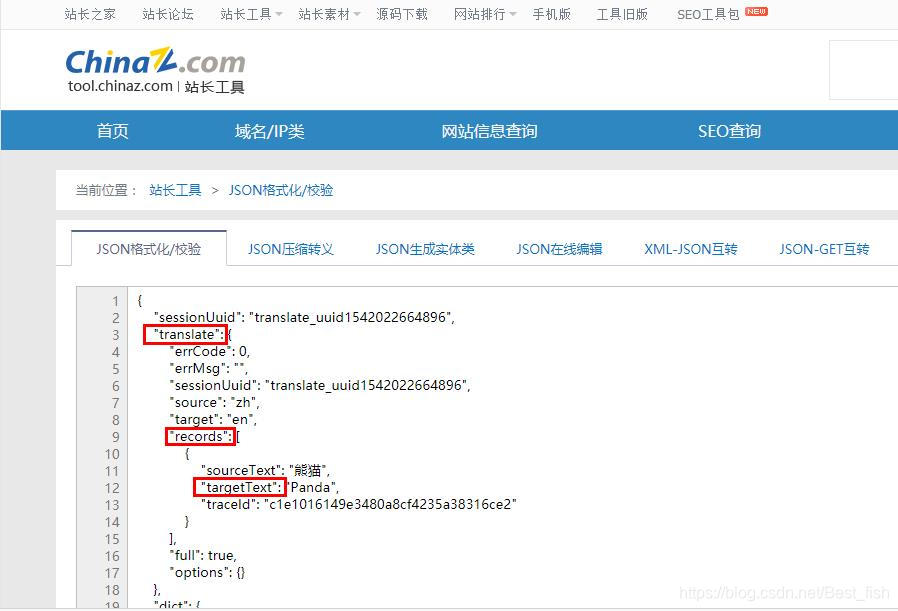The width and height of the screenshot is (898, 611).
Task: Click the "errMsg" key
Action: (x=198, y=368)
